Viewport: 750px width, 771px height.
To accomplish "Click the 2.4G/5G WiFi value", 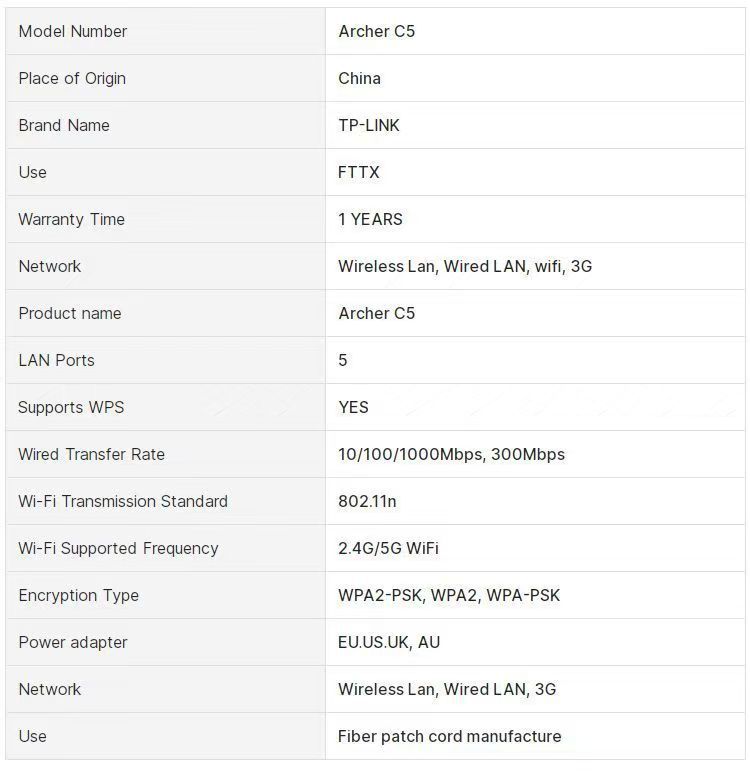I will [x=388, y=548].
